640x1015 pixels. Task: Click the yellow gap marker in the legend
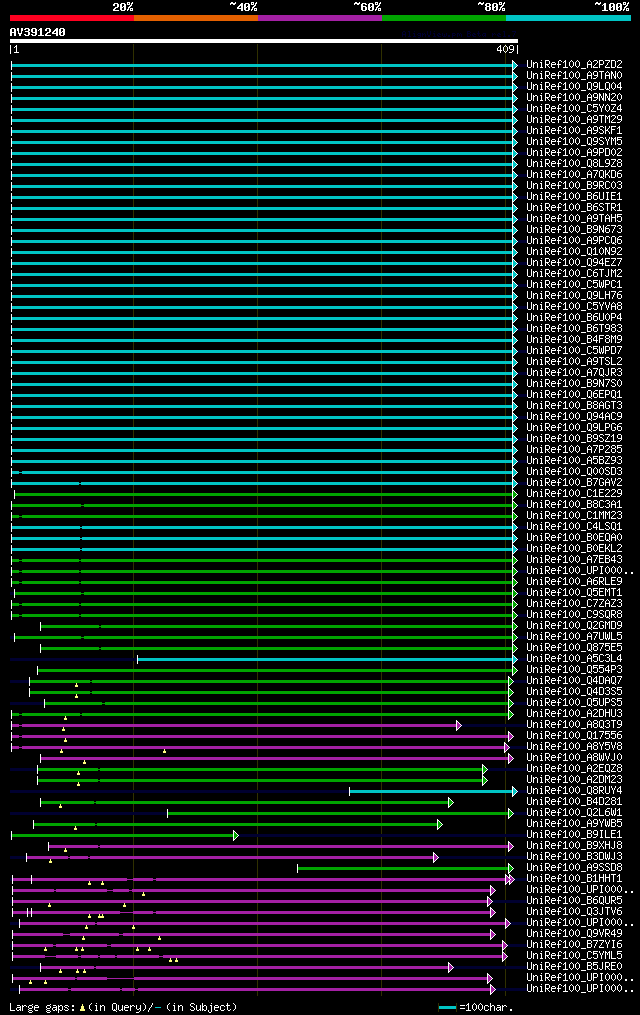click(x=83, y=1008)
